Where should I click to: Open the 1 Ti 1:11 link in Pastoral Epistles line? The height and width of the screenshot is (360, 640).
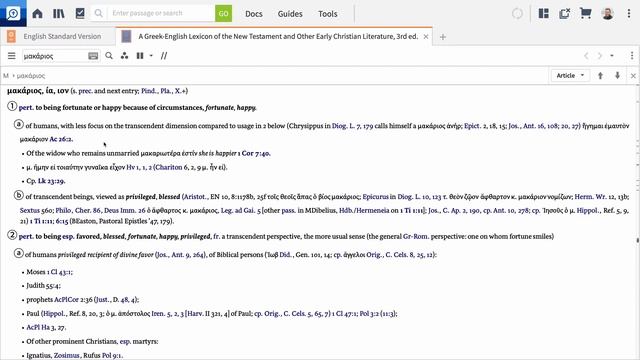click(41, 221)
